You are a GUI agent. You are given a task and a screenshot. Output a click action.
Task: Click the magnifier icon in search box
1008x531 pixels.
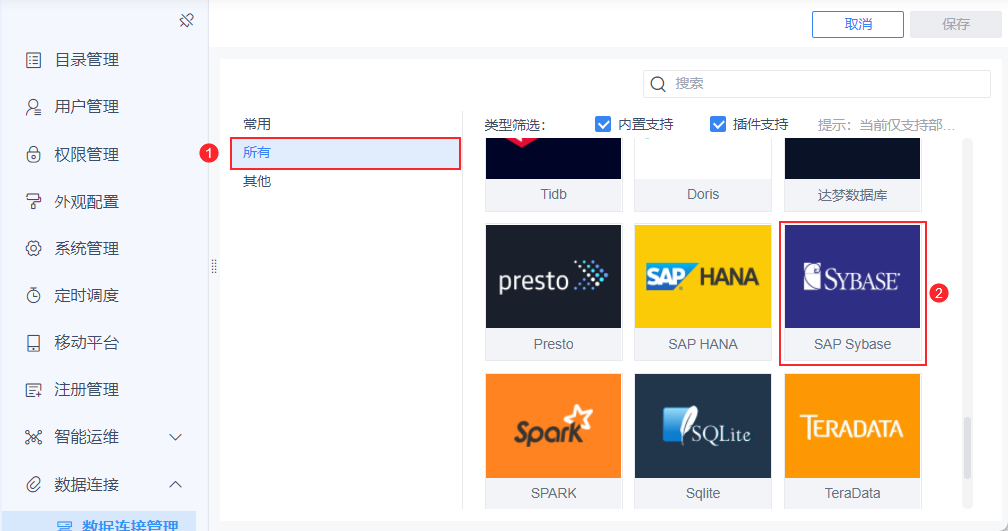[658, 84]
